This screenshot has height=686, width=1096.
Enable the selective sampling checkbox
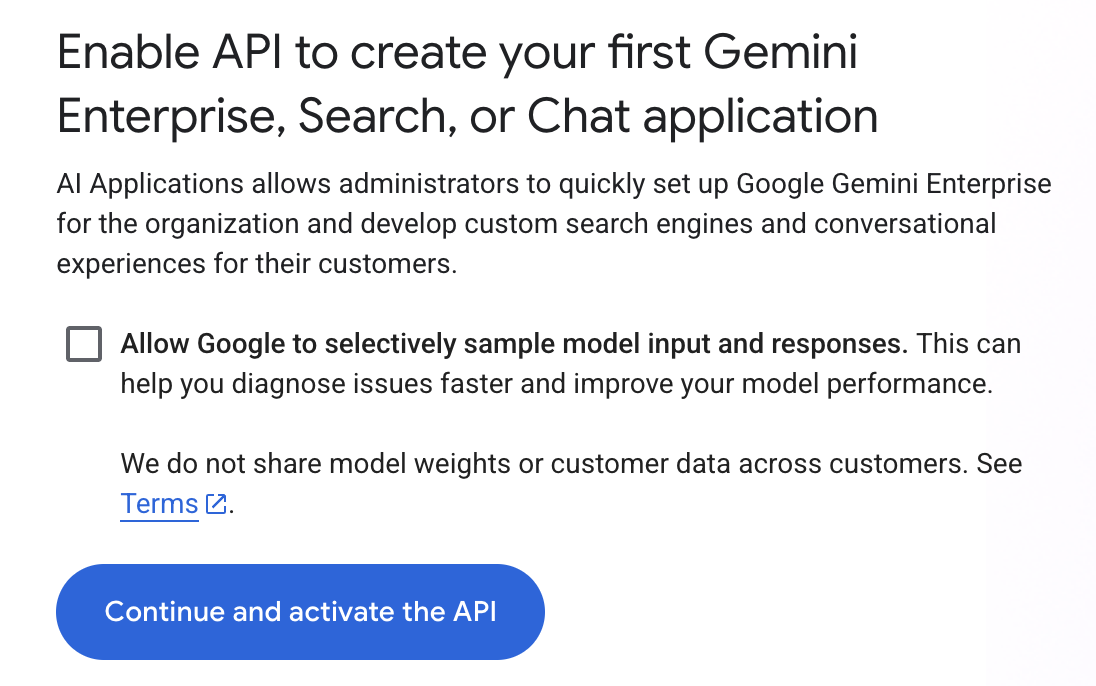(84, 344)
